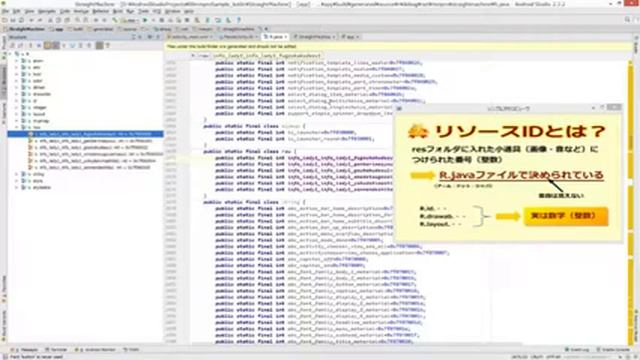The width and height of the screenshot is (640, 360).
Task: Click the Copy toolbar icon
Action: coord(59,20)
